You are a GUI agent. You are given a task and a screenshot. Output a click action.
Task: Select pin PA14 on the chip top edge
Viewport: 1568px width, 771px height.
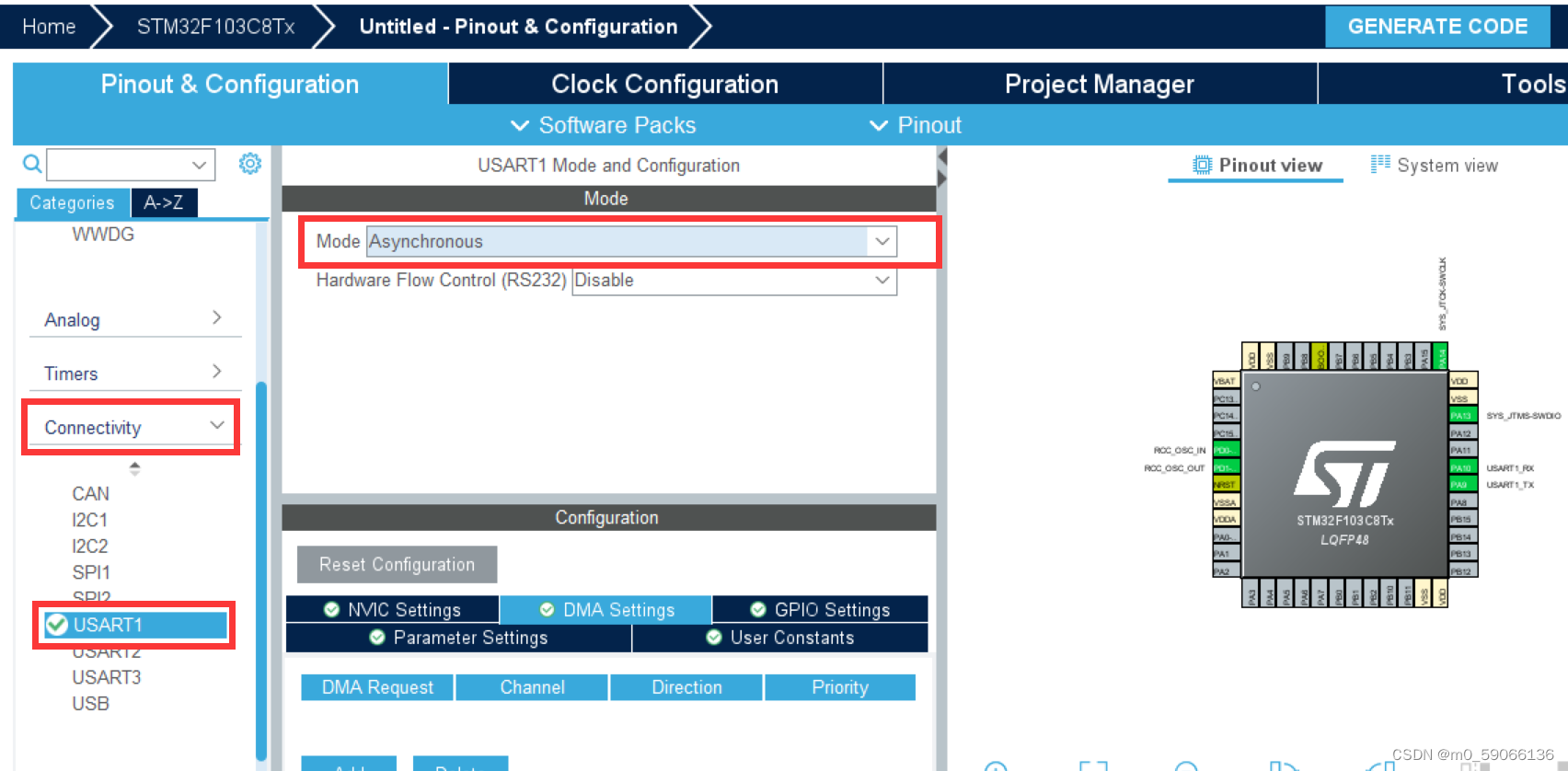(x=1440, y=356)
